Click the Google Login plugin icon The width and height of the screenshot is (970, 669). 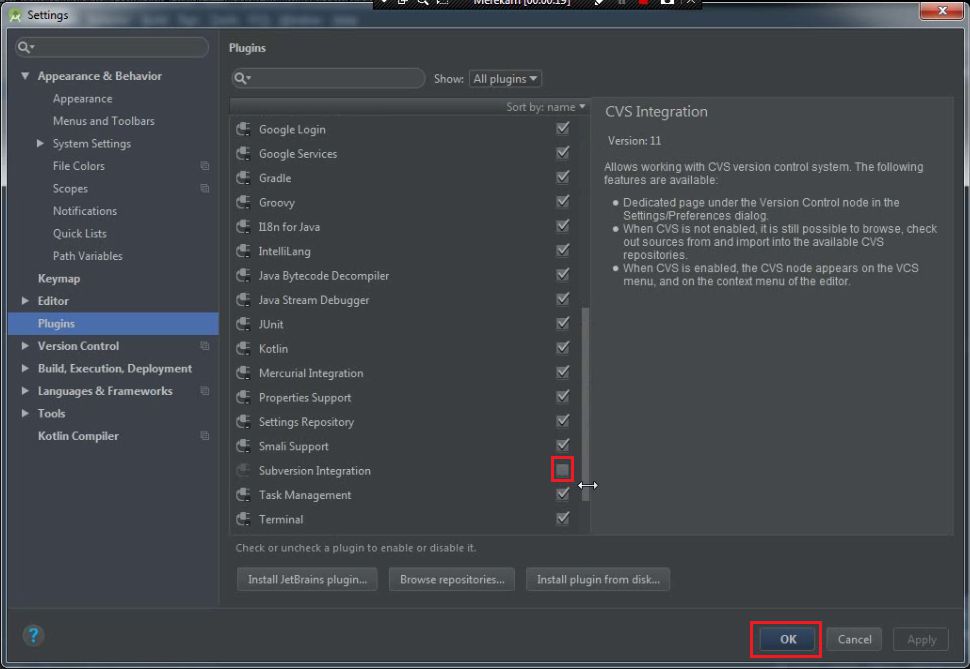coord(244,129)
